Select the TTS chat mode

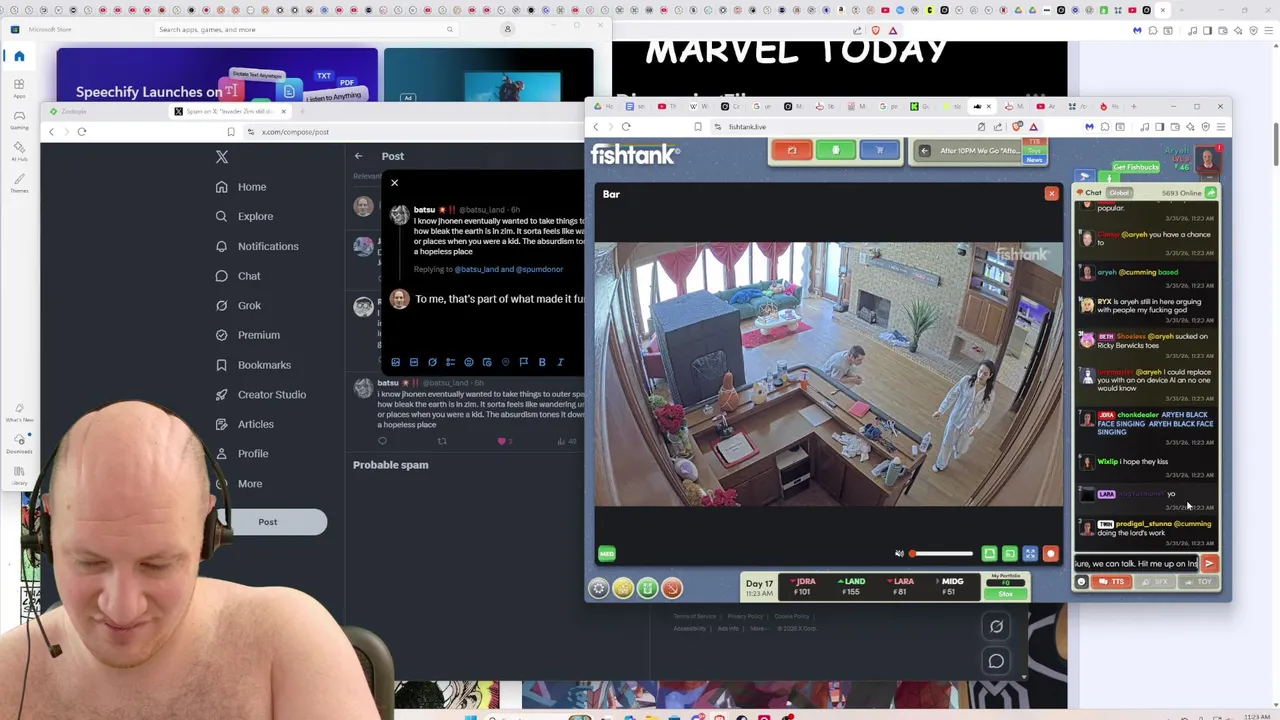[x=1112, y=582]
